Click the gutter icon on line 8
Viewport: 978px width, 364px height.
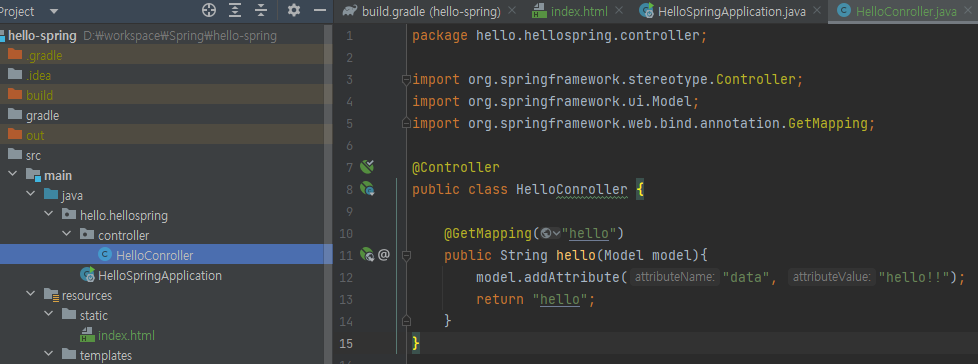pyautogui.click(x=367, y=188)
